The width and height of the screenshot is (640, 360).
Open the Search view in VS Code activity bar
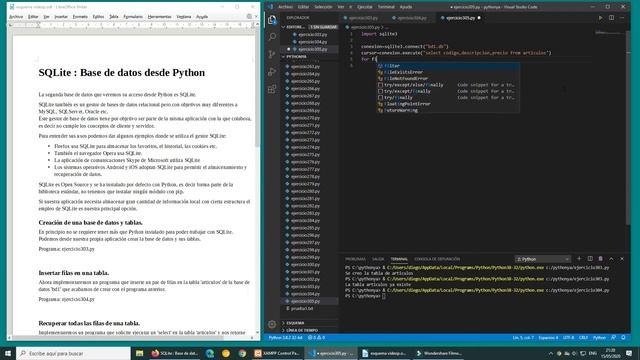pos(272,37)
